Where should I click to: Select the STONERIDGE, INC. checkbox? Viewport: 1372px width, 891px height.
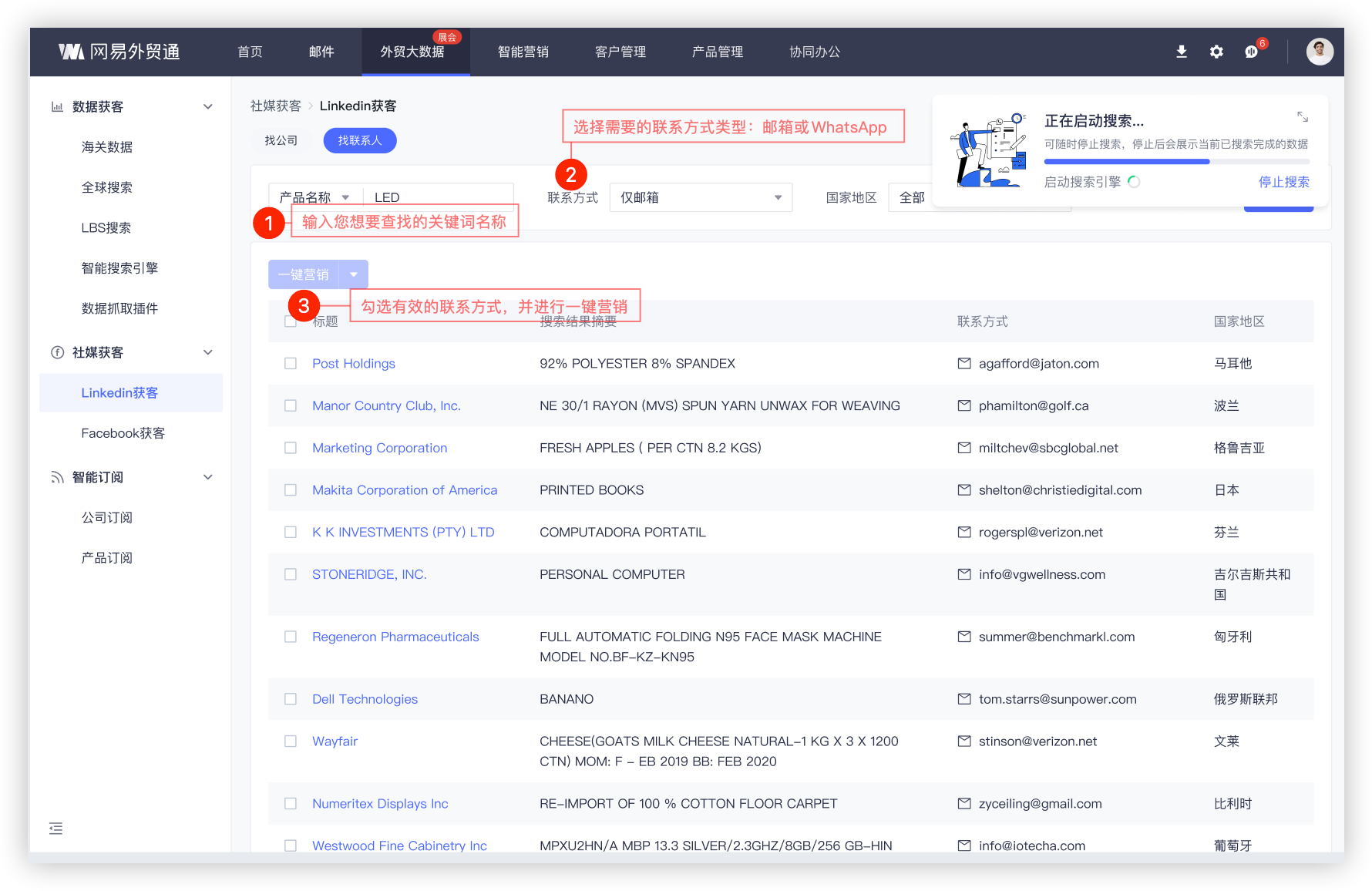click(291, 574)
